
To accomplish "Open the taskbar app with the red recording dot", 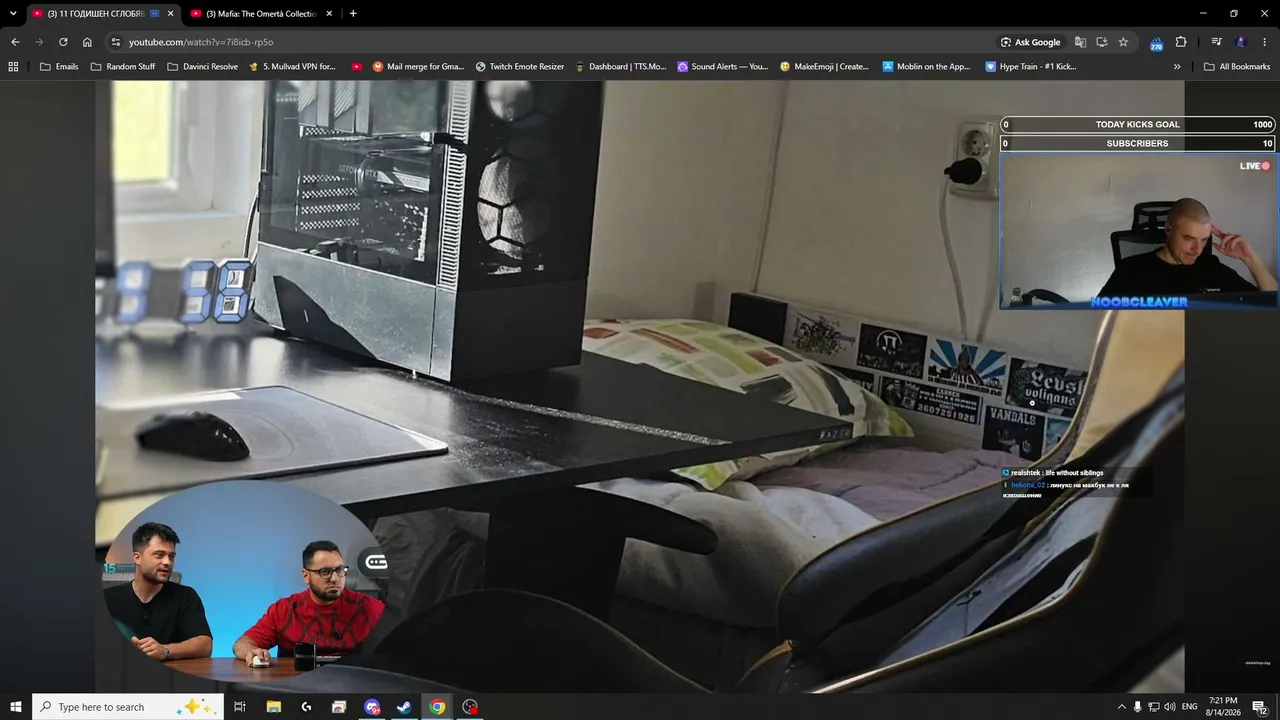I will [x=470, y=707].
